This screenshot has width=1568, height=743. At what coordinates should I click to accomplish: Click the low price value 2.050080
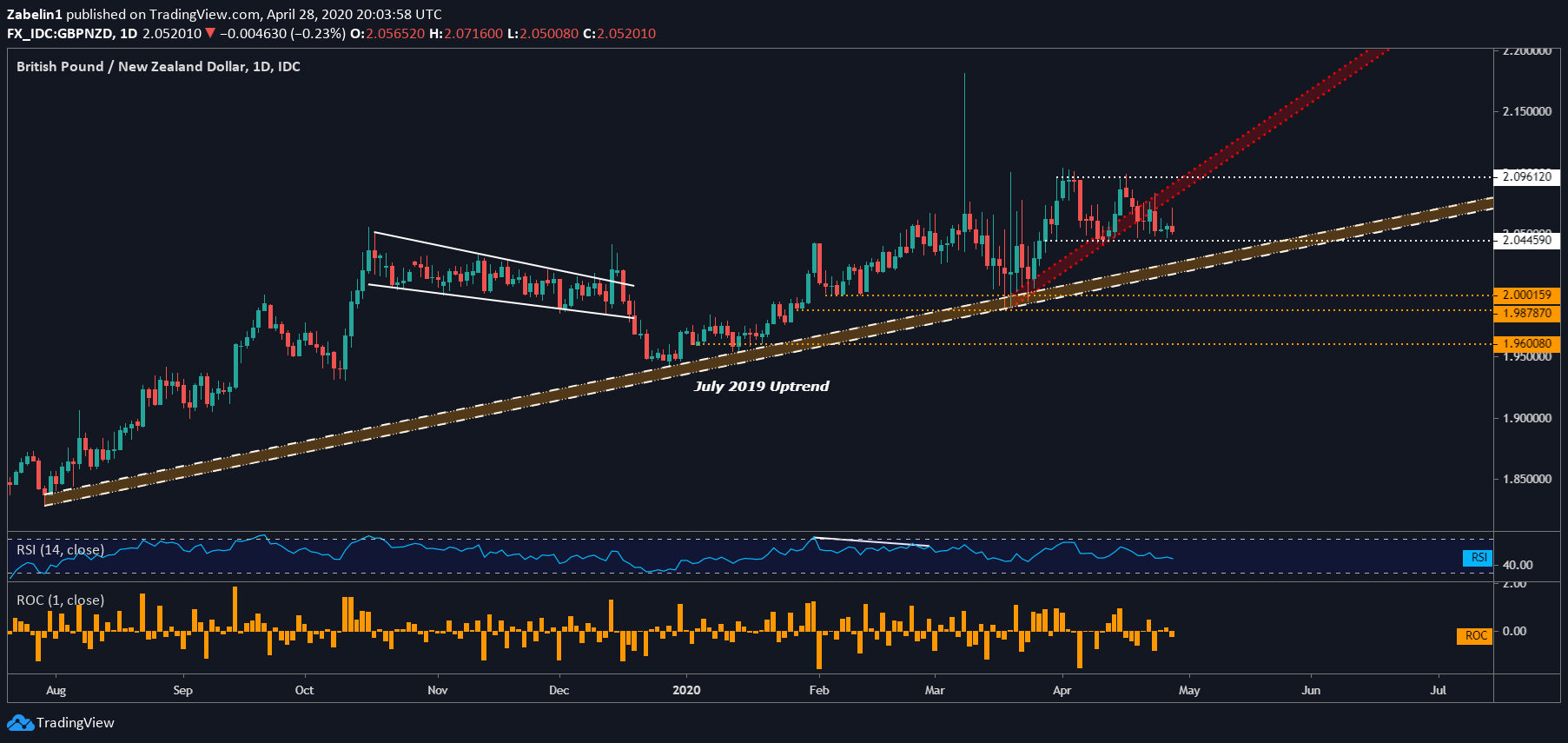point(549,34)
